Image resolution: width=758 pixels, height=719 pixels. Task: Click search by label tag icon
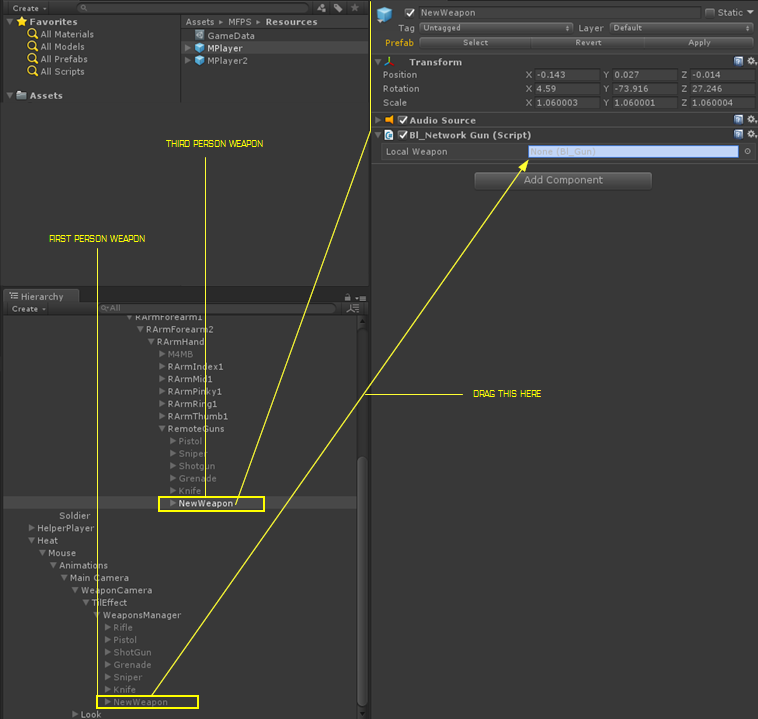338,8
